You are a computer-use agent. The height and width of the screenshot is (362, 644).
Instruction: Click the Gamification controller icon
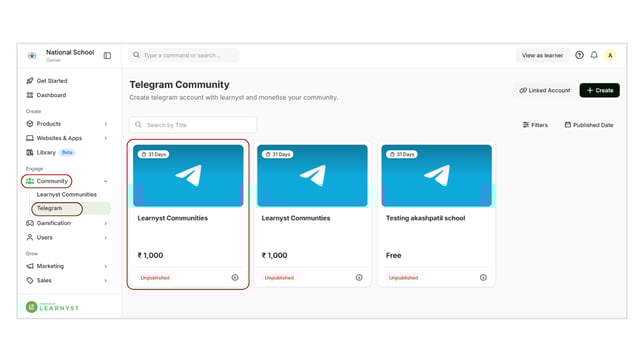coord(30,223)
